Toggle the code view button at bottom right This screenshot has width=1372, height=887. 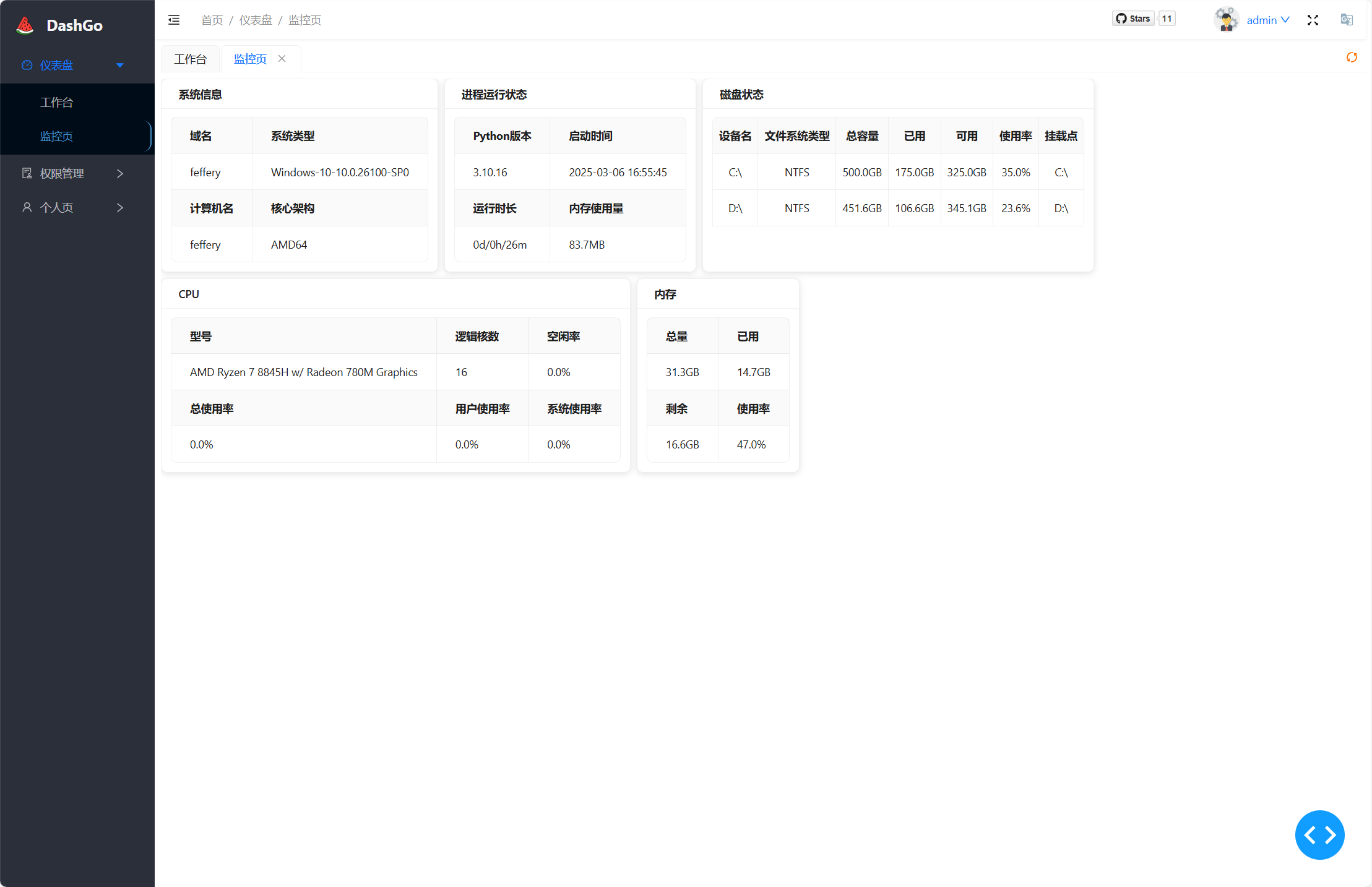pos(1319,834)
